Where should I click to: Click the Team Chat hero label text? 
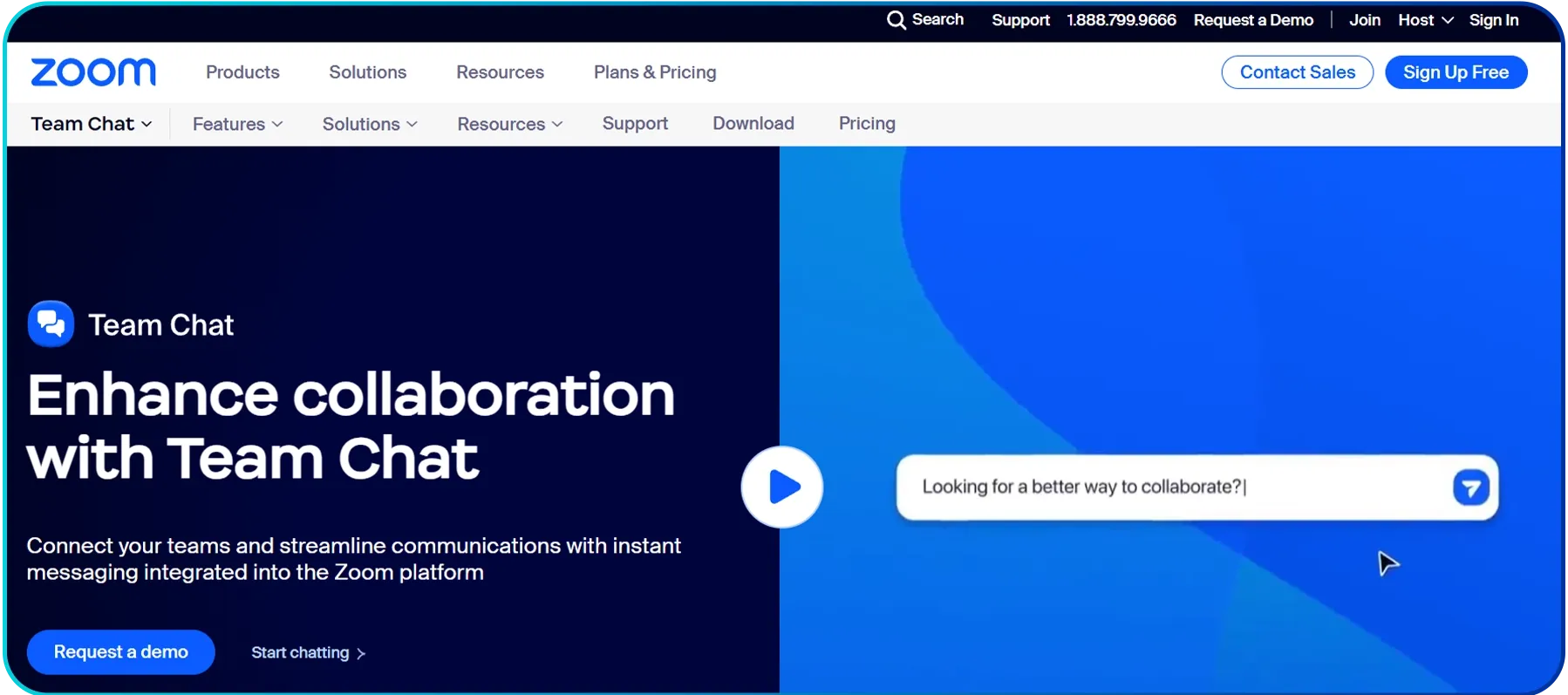(x=161, y=325)
